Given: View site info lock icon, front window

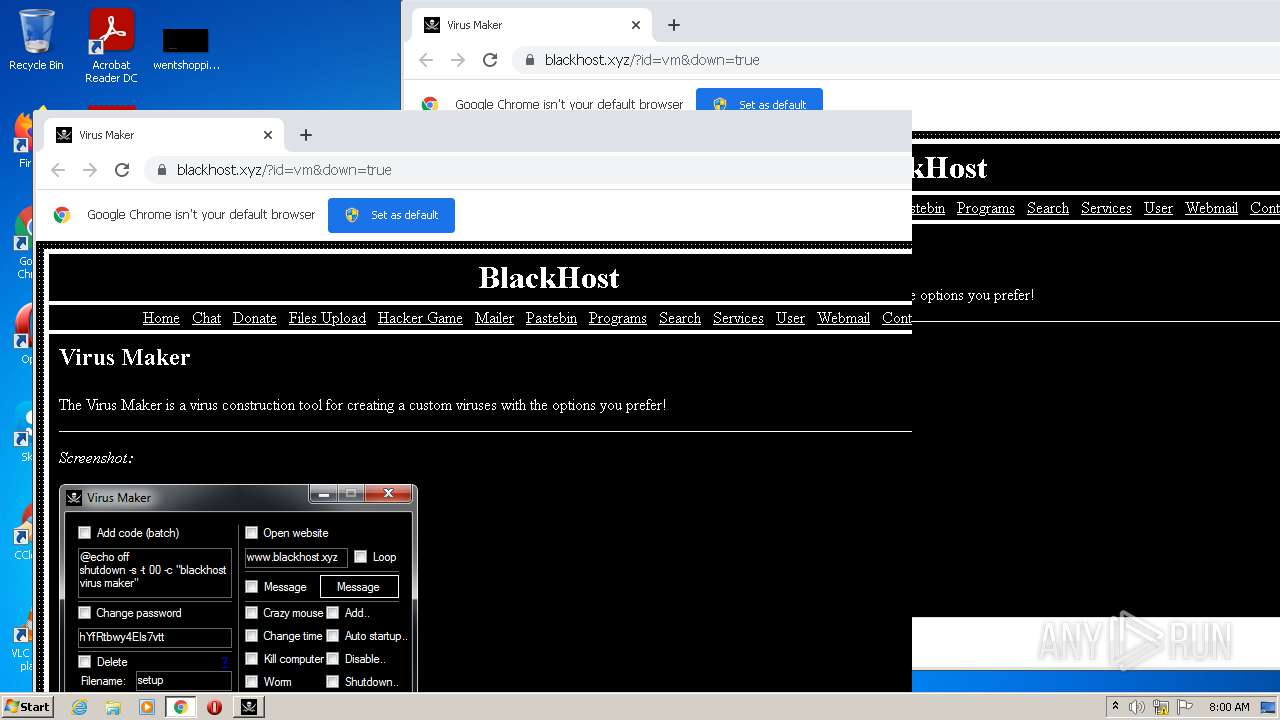Looking at the screenshot, I should [161, 170].
